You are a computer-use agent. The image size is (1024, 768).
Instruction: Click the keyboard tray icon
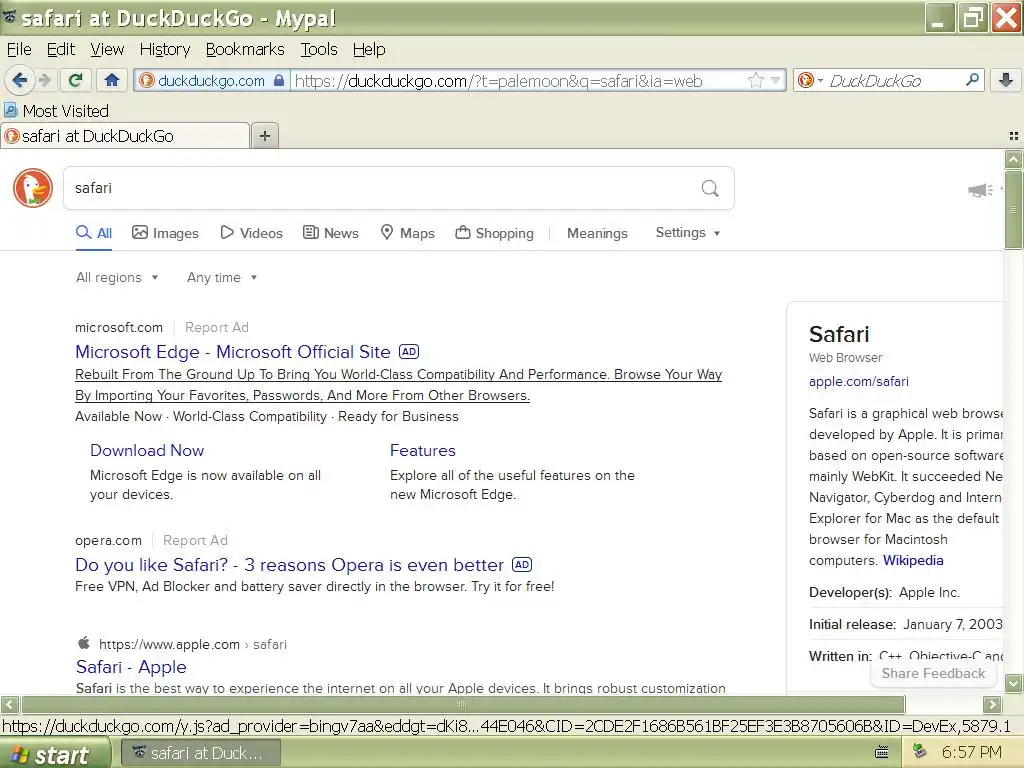[x=882, y=752]
